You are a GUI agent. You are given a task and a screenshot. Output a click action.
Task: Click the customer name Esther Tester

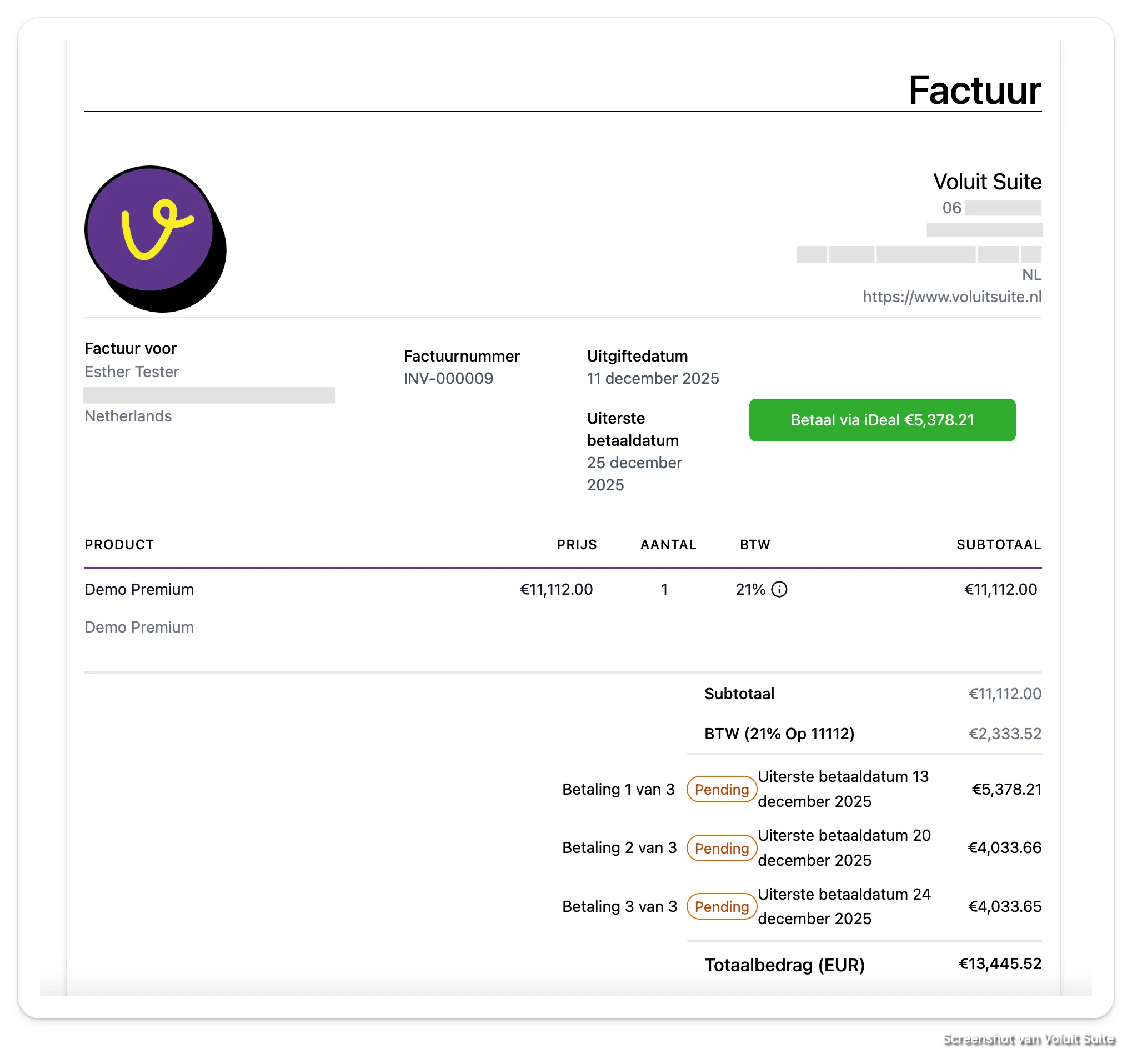click(132, 372)
